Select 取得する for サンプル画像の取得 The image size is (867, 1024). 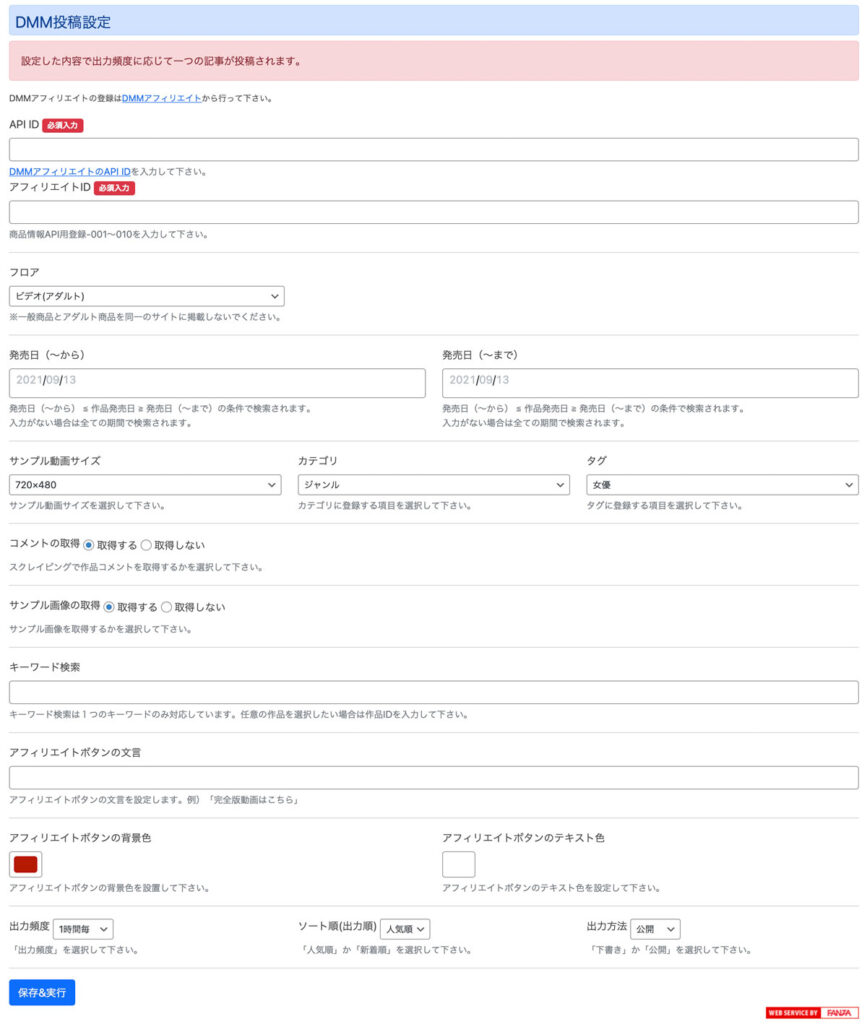click(x=109, y=607)
